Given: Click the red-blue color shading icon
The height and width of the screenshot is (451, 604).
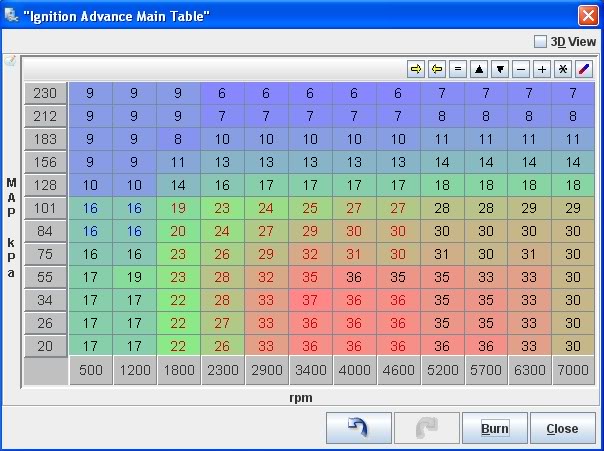Looking at the screenshot, I should click(x=584, y=69).
